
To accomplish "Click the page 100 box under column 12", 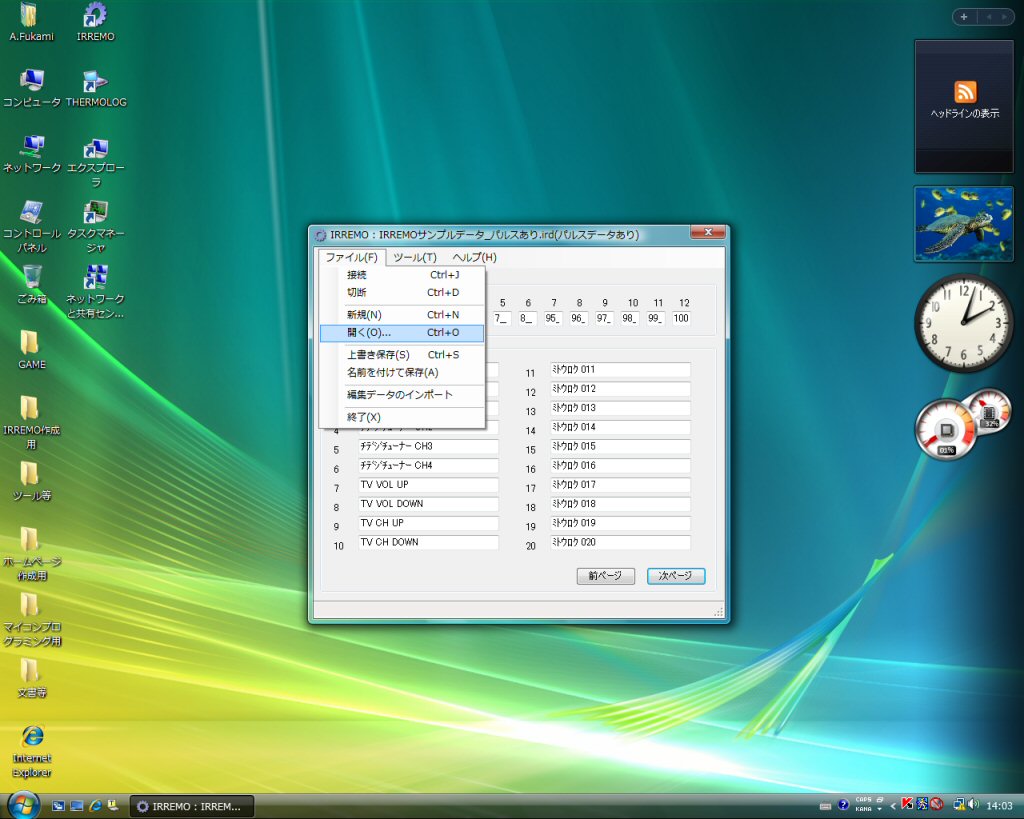I will coord(681,318).
